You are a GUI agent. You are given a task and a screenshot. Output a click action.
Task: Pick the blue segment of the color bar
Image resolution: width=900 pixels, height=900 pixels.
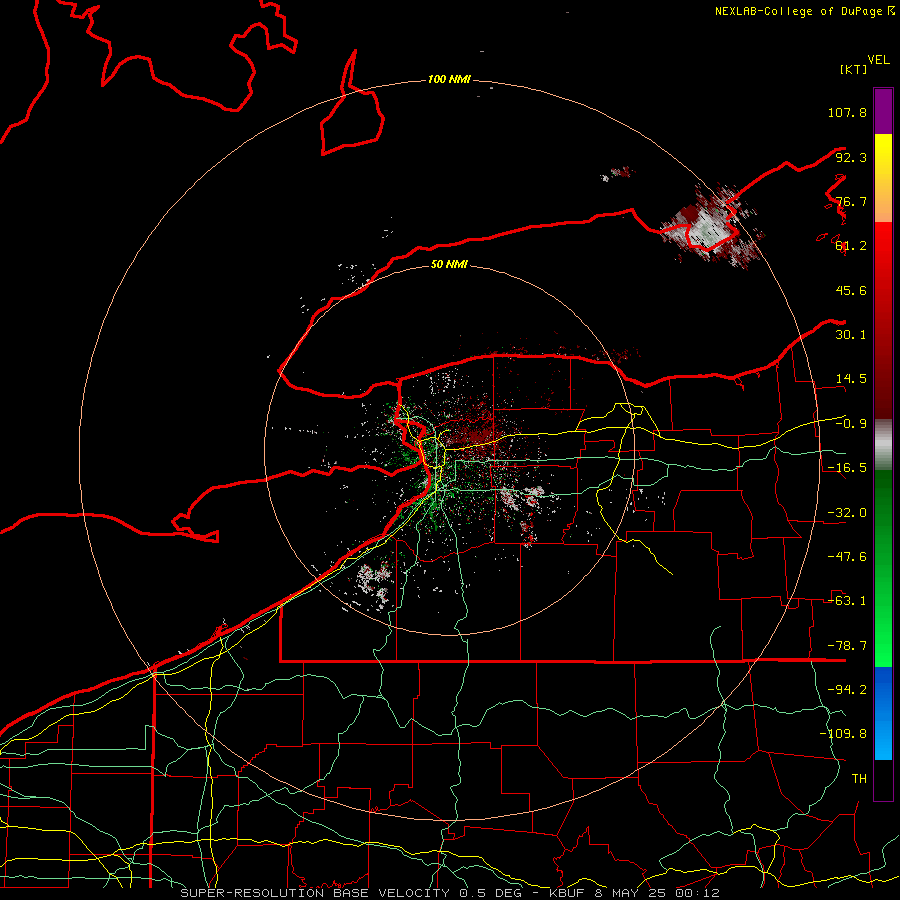[x=883, y=713]
